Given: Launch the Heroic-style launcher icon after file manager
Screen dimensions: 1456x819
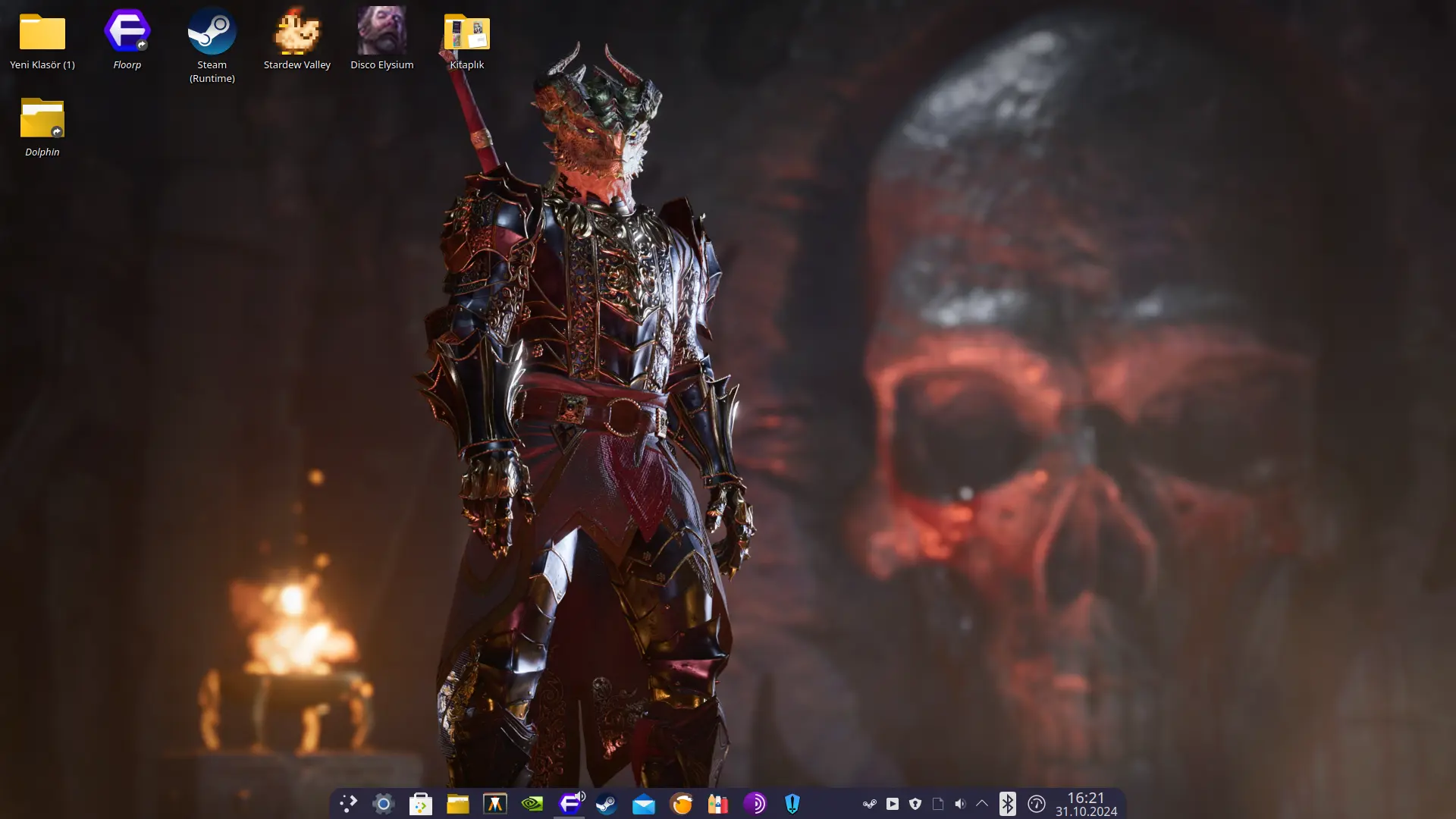Looking at the screenshot, I should [495, 804].
